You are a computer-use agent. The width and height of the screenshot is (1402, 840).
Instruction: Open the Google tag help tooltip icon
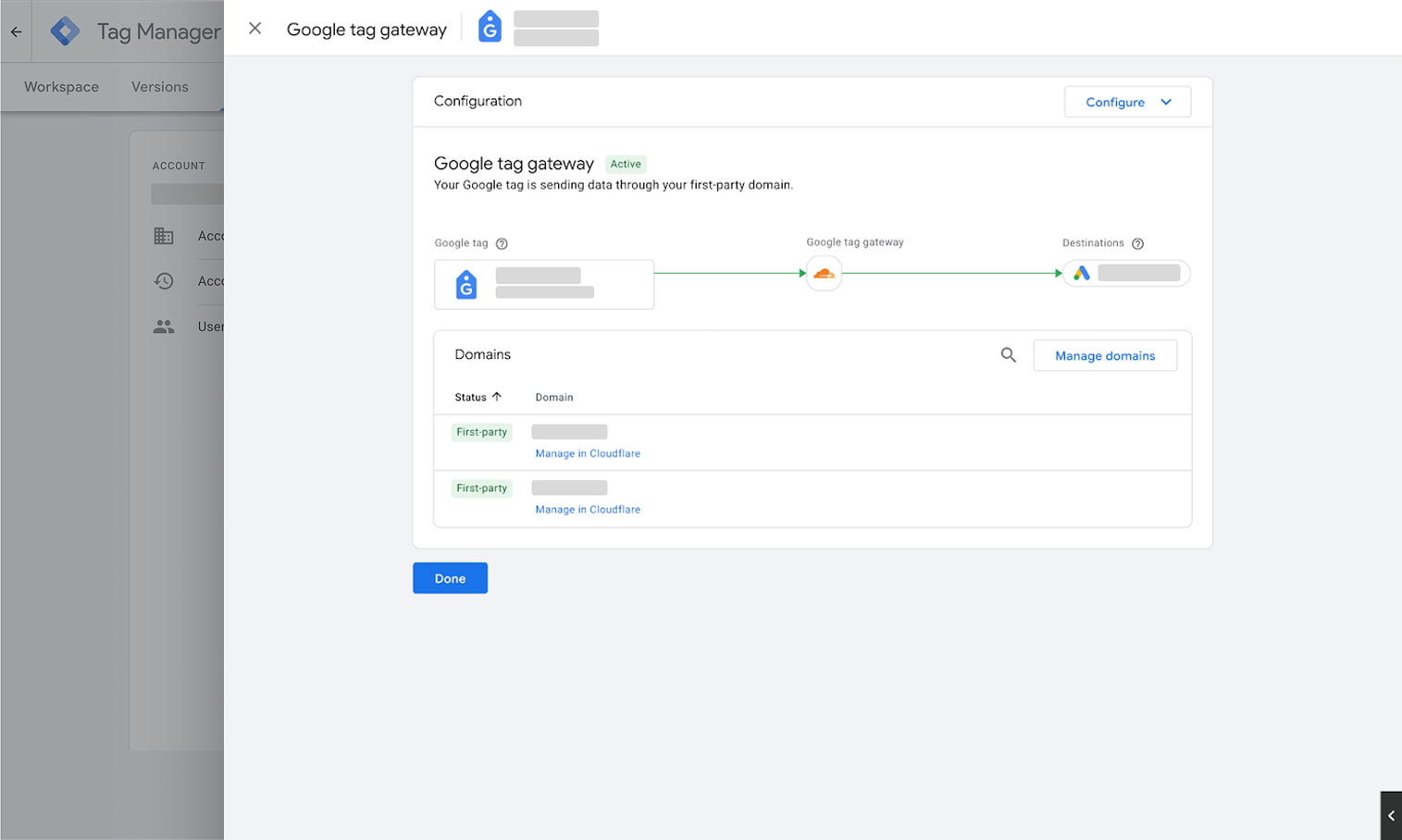coord(502,242)
